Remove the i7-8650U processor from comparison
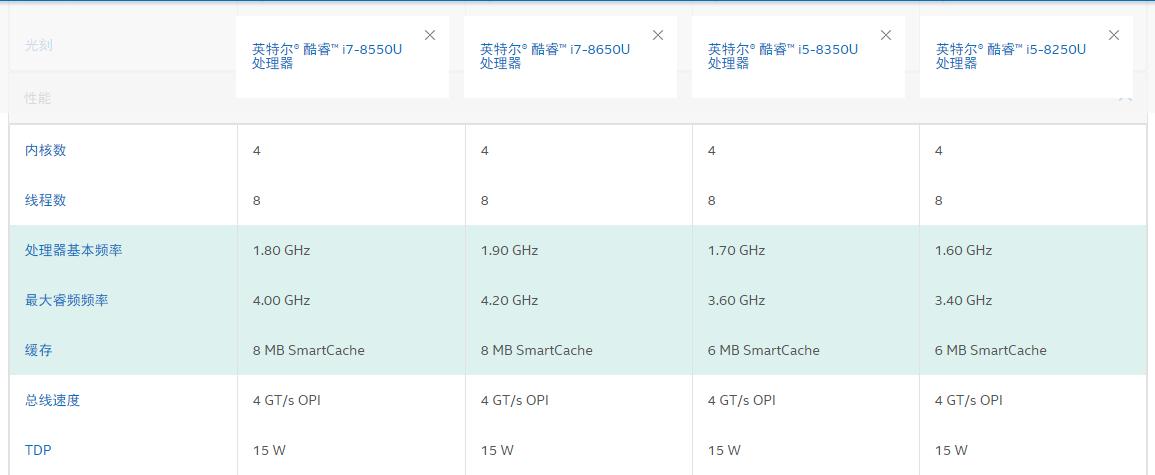 pos(658,35)
